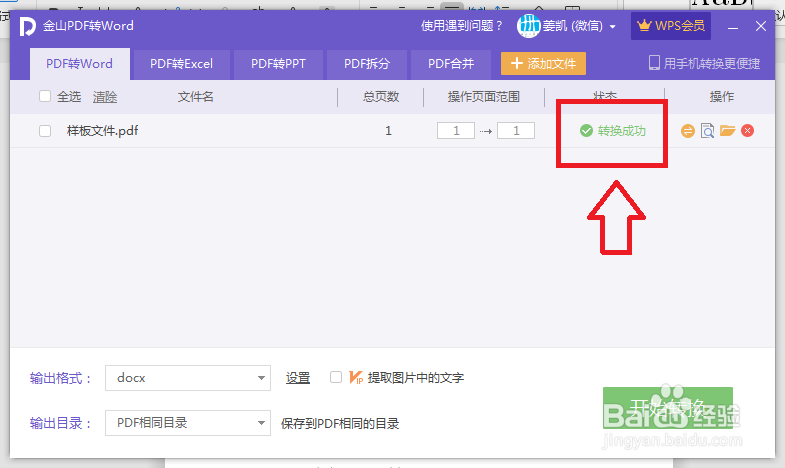Click the start page range field
This screenshot has height=468, width=785.
[456, 131]
